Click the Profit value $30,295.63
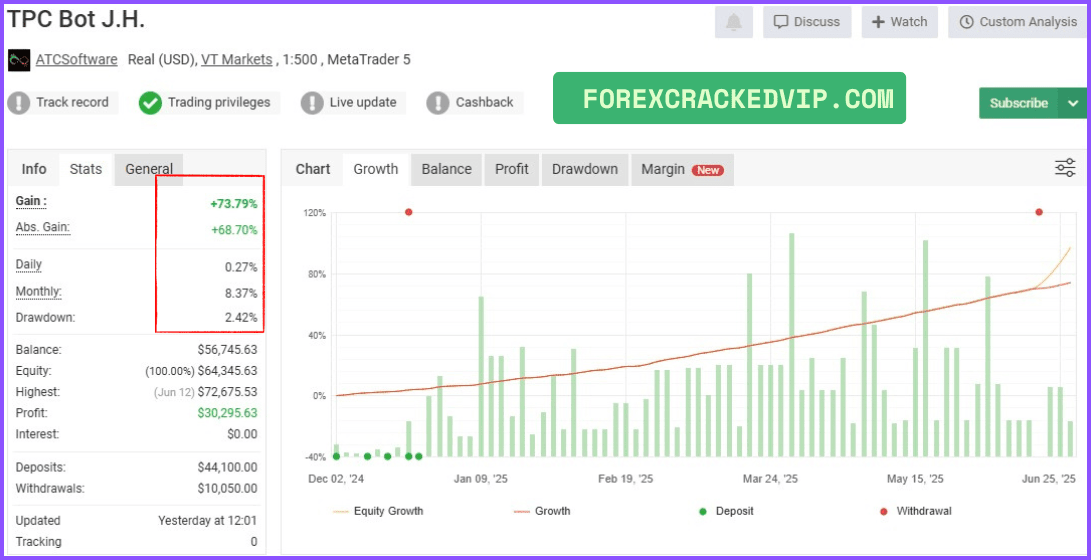1091x560 pixels. [227, 413]
